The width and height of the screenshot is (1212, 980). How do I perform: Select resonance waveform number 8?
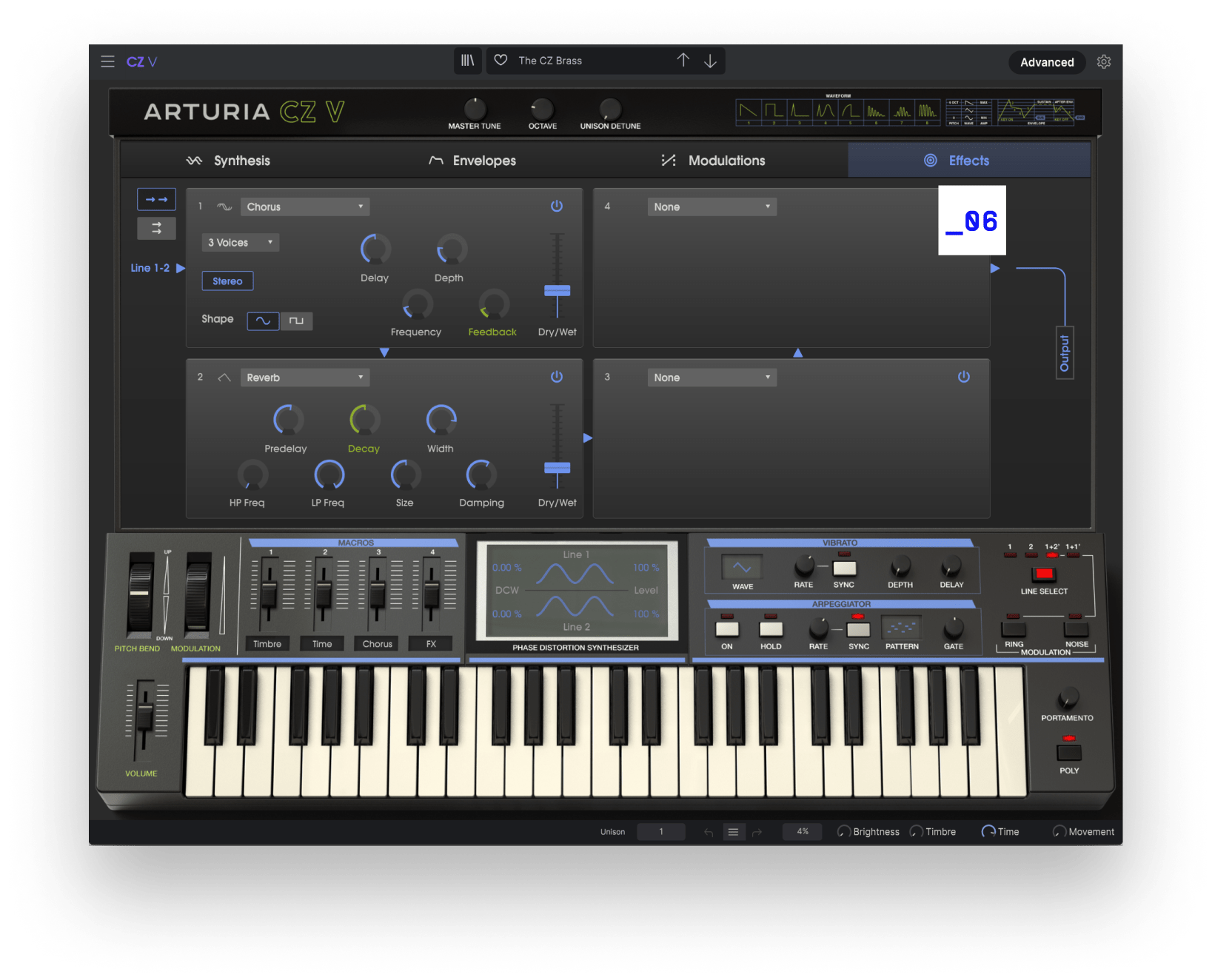[927, 112]
